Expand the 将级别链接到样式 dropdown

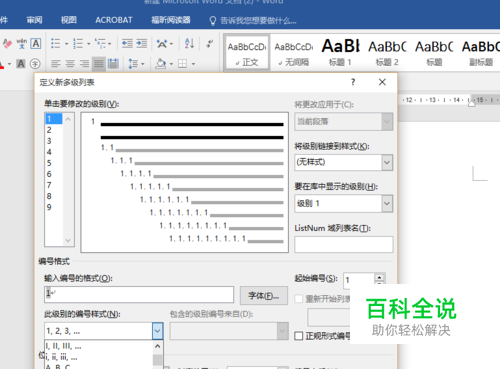pos(387,163)
